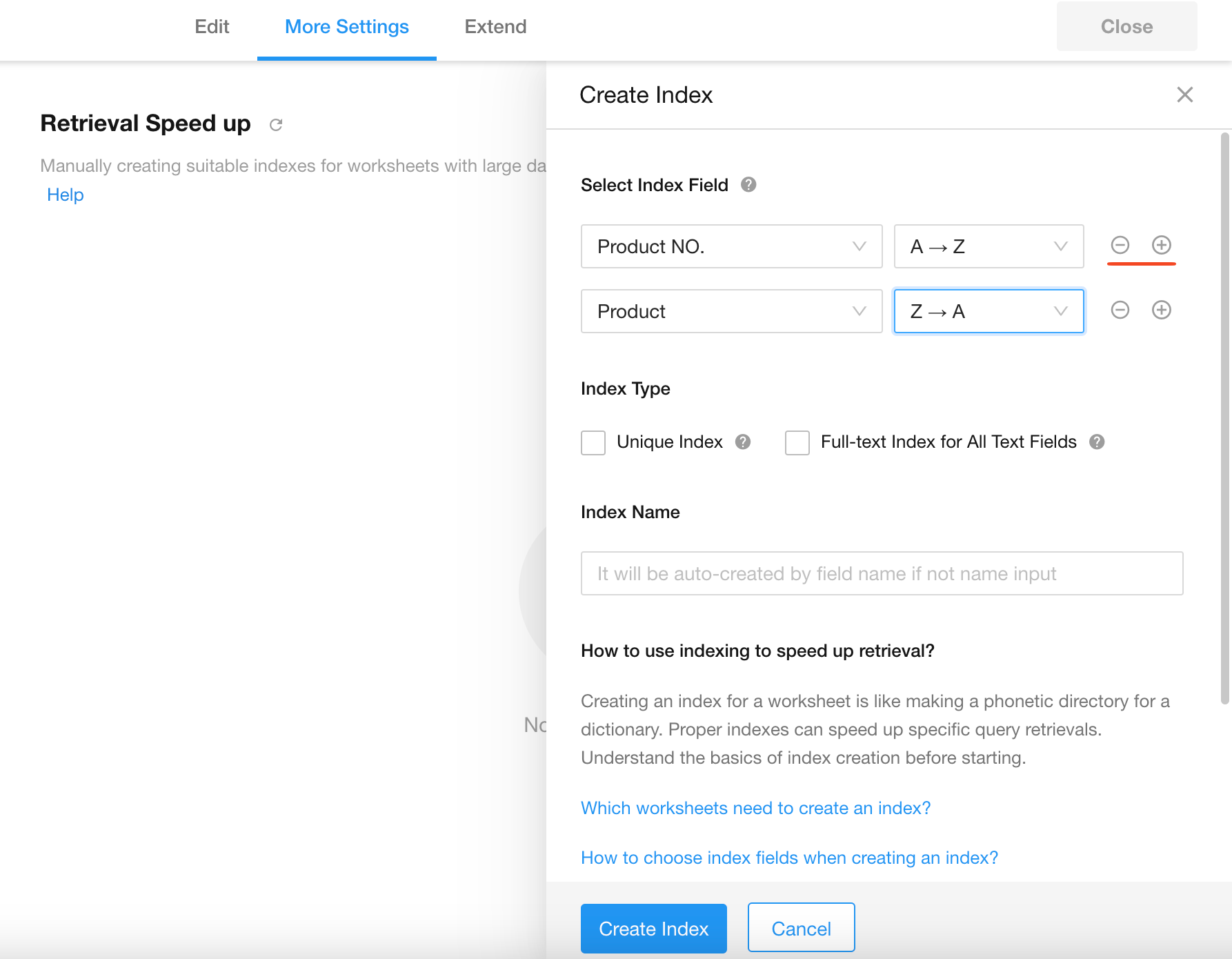
Task: Switch to the Extend tab
Action: pyautogui.click(x=495, y=27)
